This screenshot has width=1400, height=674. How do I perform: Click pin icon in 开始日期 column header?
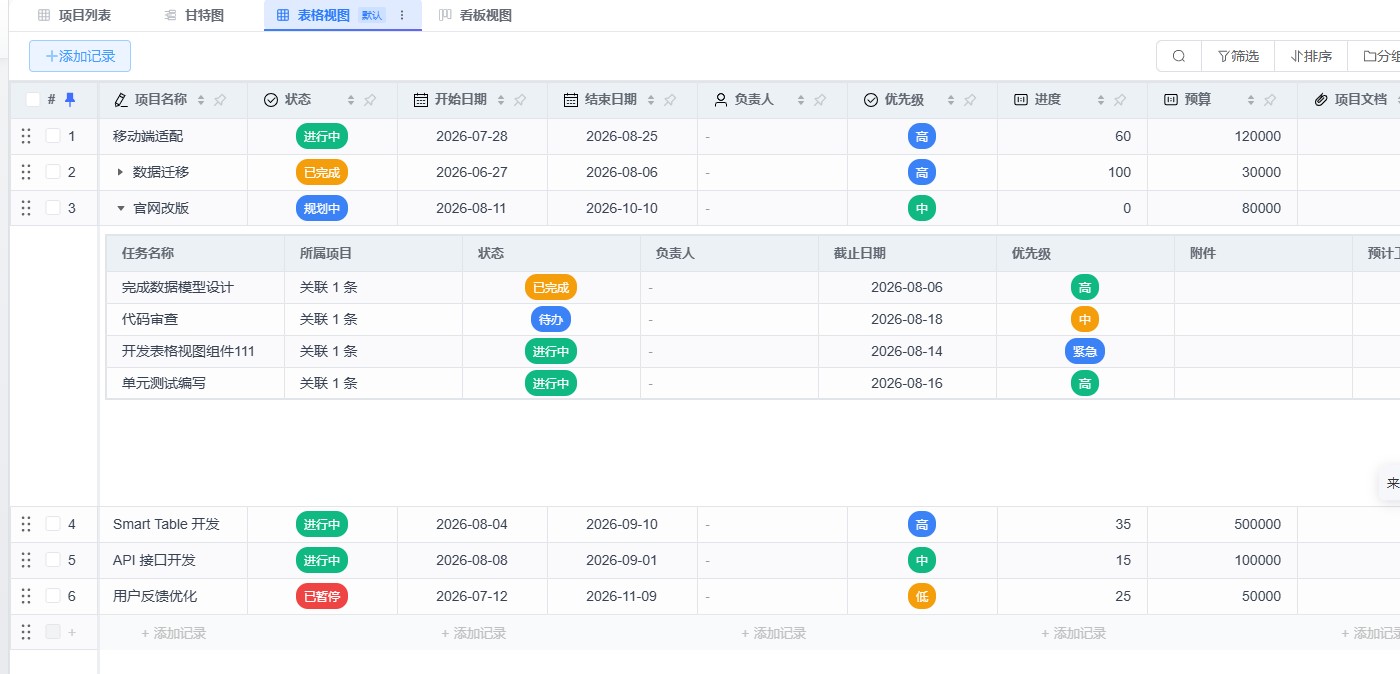pyautogui.click(x=520, y=100)
